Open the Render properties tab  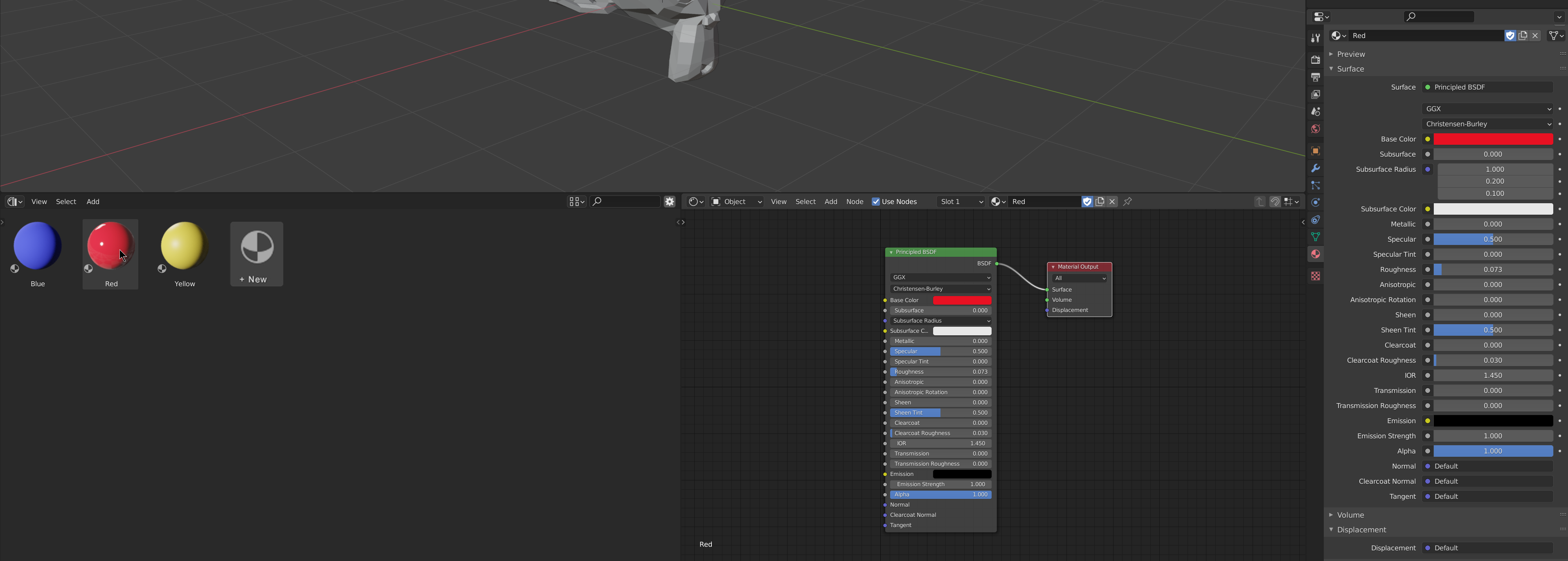pos(1315,60)
